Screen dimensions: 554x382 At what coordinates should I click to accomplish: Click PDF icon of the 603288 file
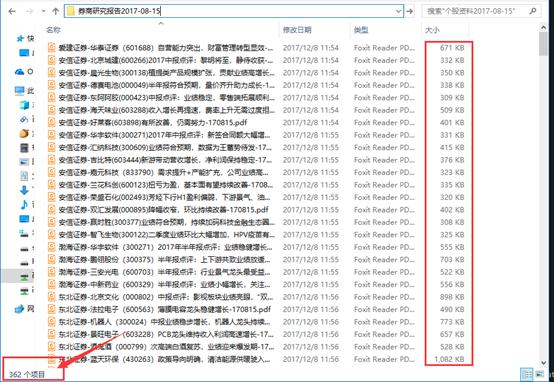[52, 110]
